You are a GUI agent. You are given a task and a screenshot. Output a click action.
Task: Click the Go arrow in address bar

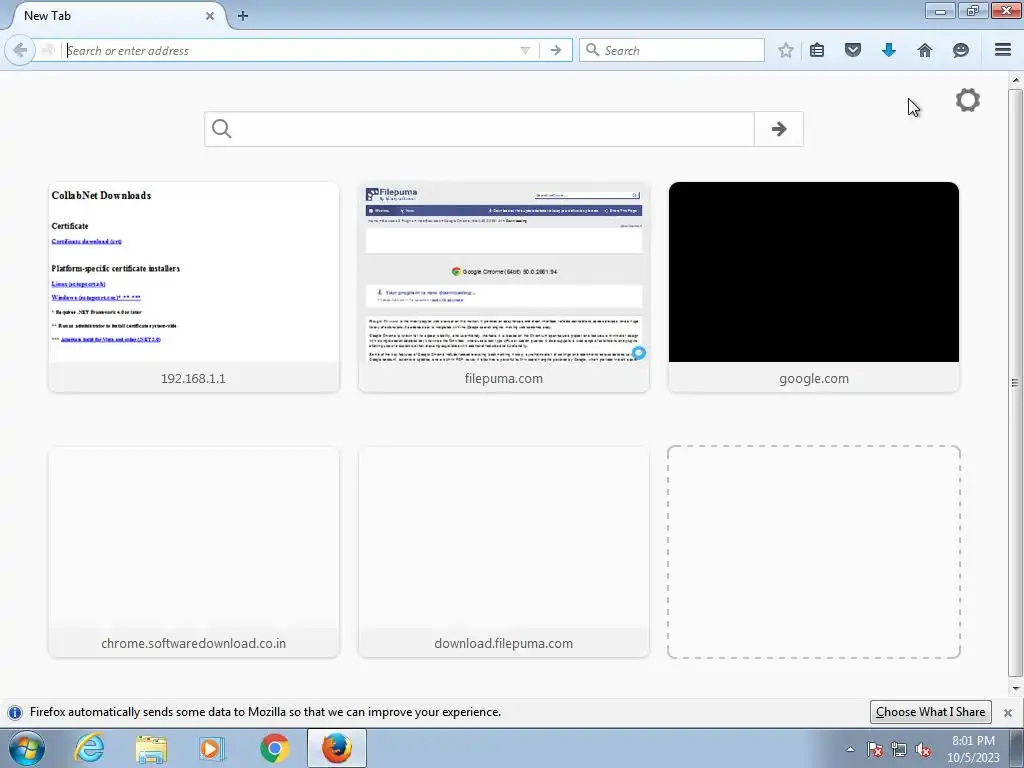tap(556, 50)
